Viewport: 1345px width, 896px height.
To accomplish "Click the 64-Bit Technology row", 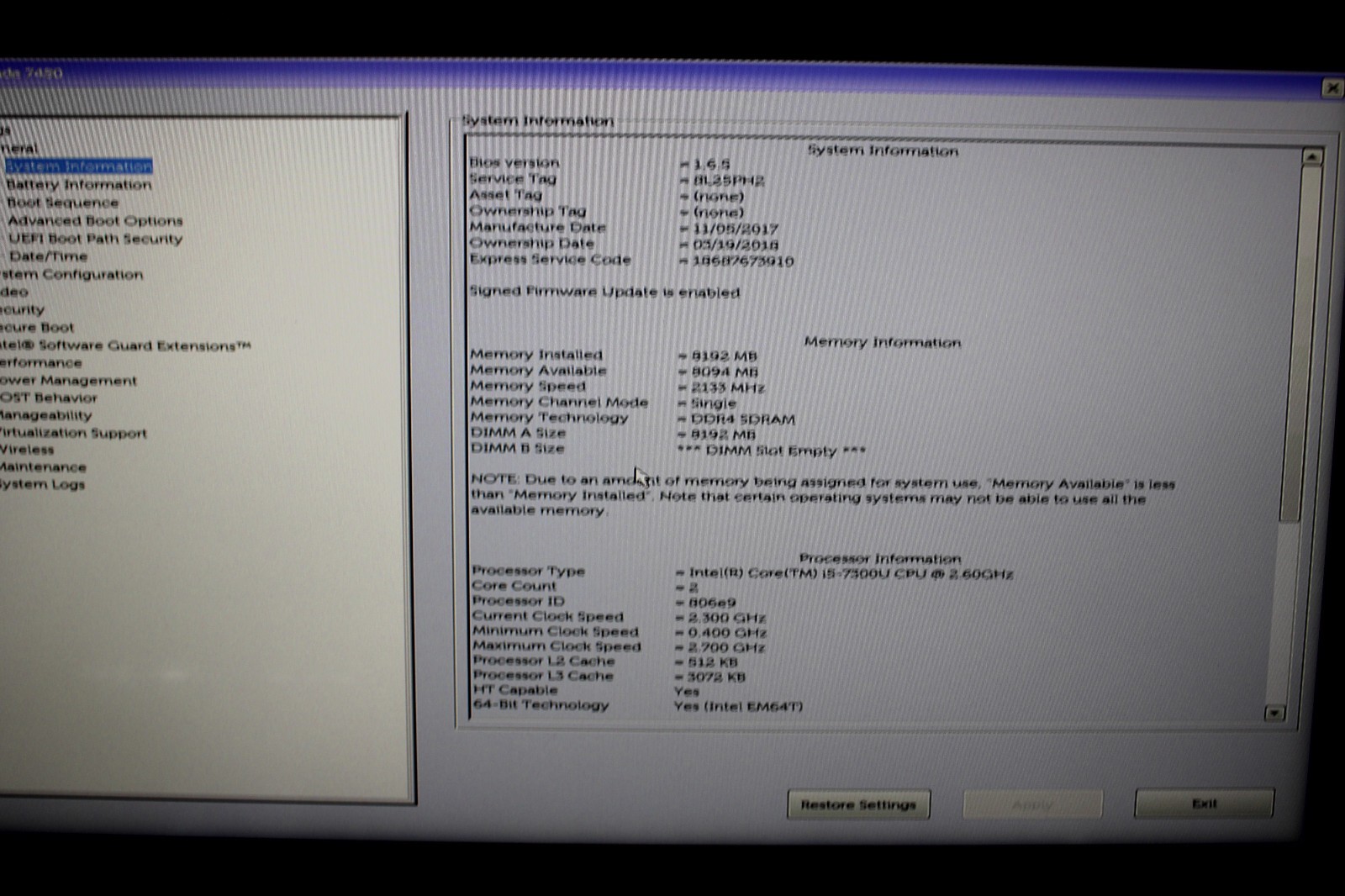I will tap(637, 705).
